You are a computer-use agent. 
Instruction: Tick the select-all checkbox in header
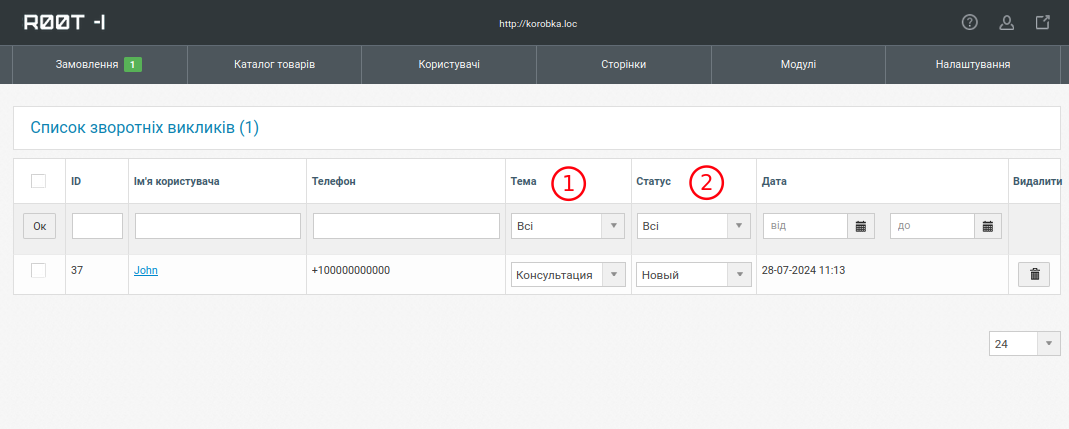click(x=39, y=181)
